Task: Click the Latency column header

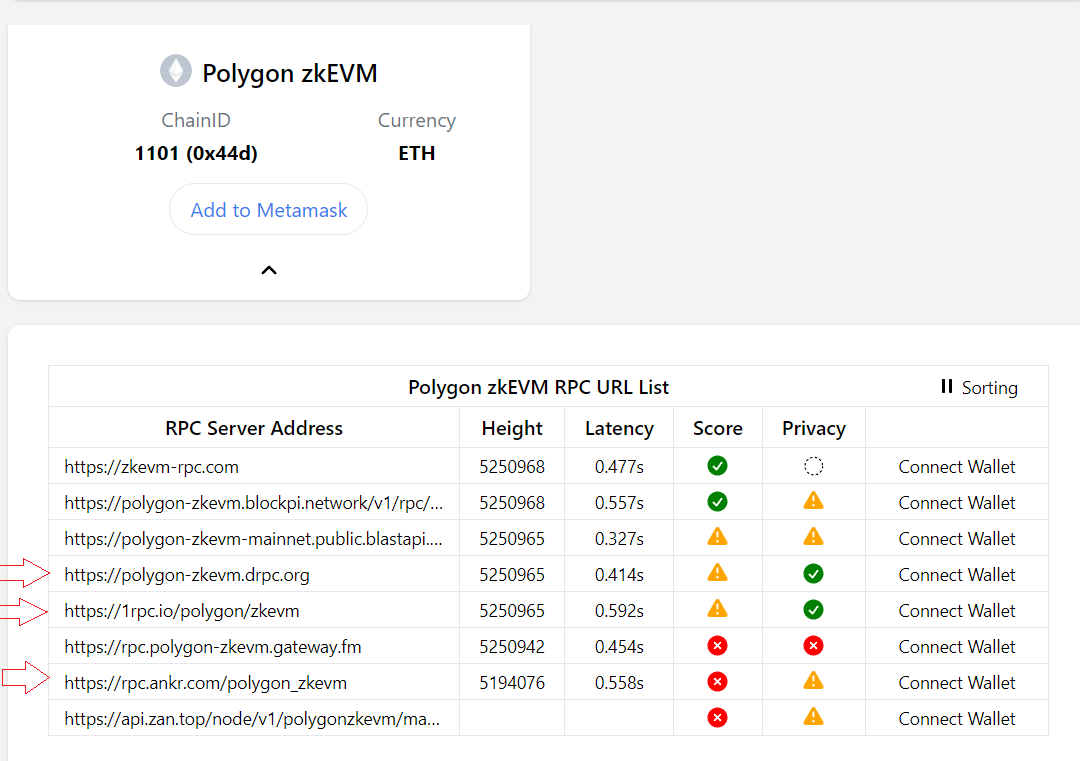Action: coord(619,428)
